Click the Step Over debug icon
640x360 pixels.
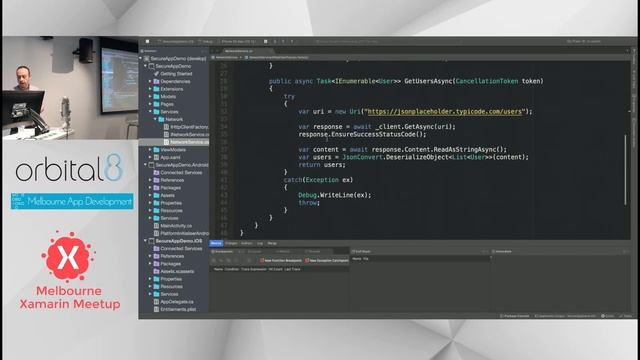275,41
